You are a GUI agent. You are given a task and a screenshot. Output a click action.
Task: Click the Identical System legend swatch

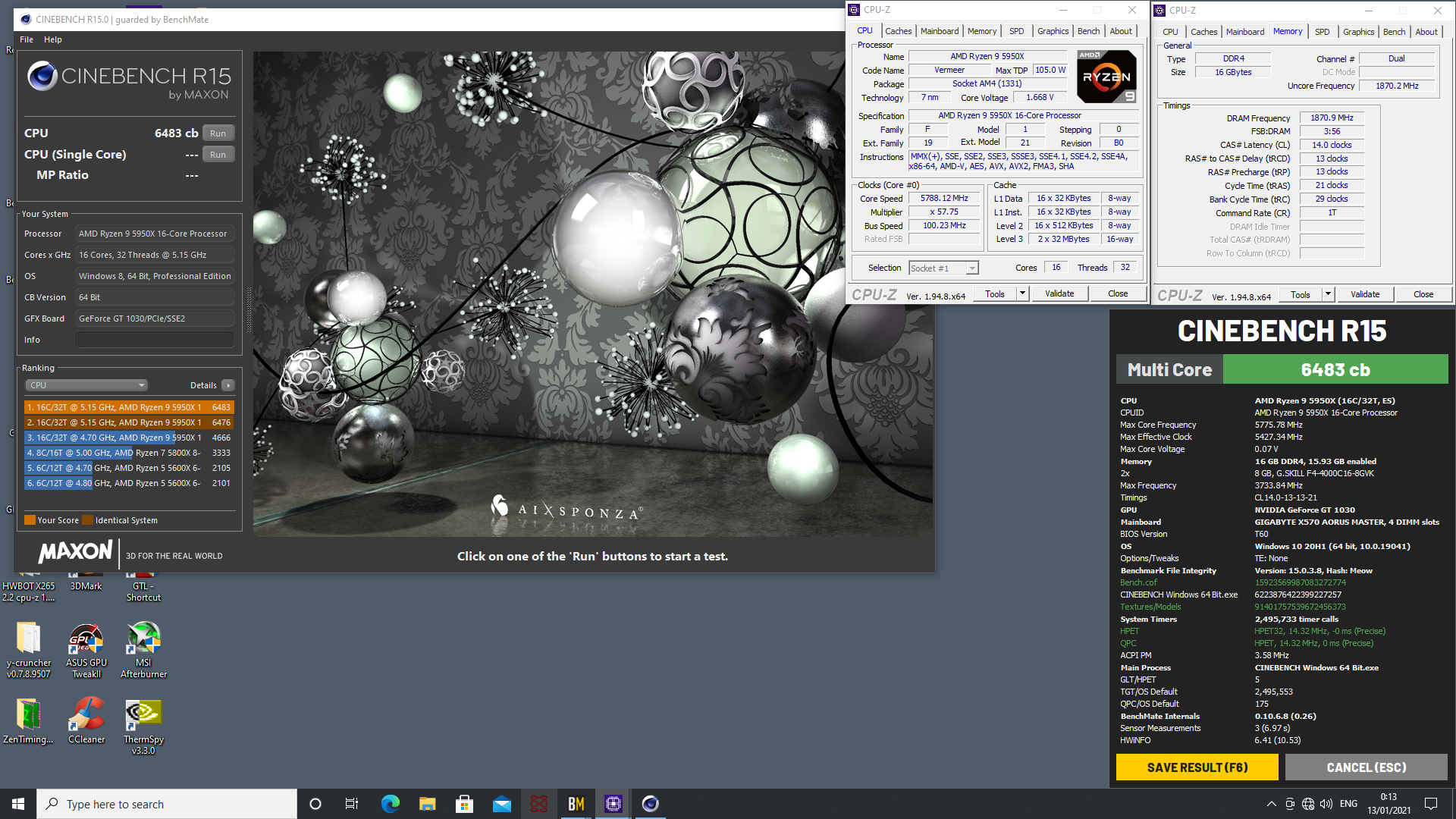(88, 520)
